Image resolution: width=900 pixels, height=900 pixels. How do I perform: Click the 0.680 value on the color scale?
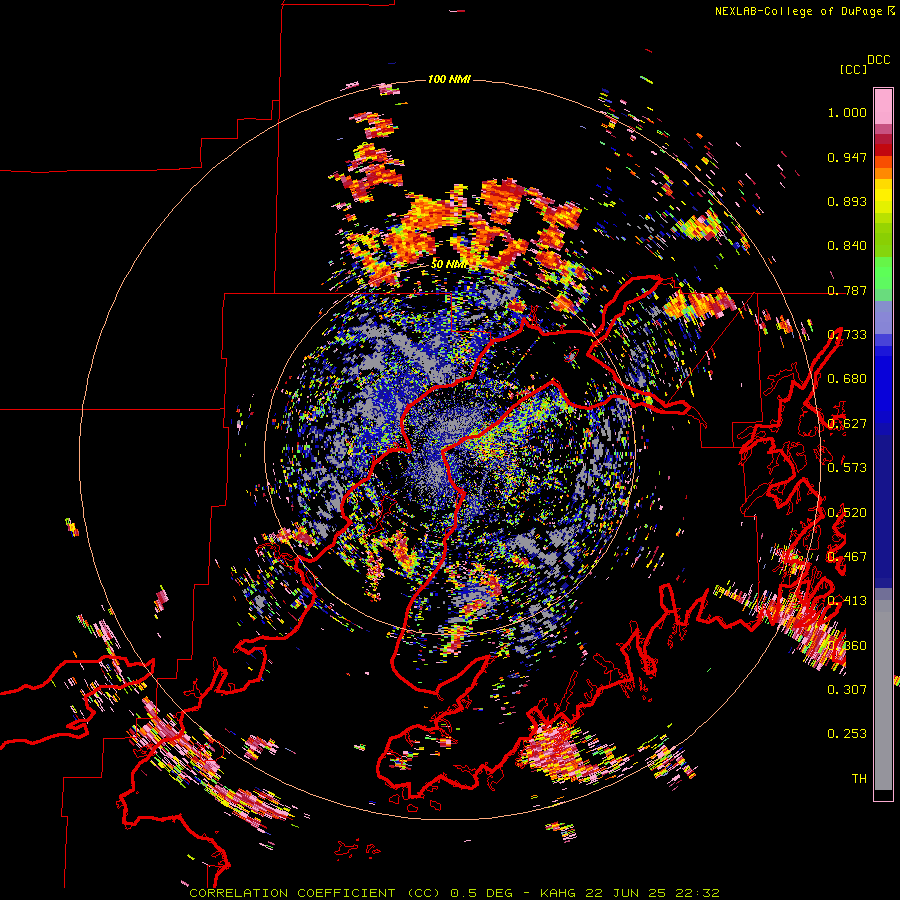pos(847,379)
